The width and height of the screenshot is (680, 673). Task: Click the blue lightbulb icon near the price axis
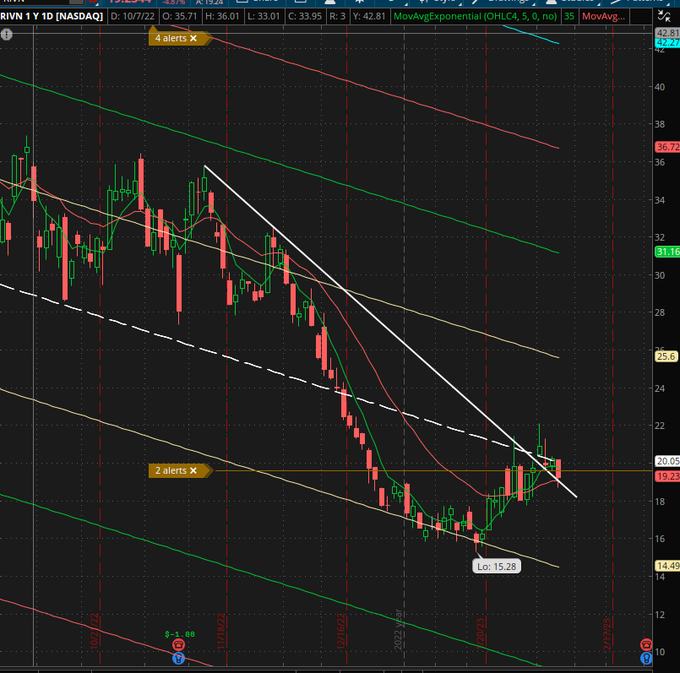(646, 658)
